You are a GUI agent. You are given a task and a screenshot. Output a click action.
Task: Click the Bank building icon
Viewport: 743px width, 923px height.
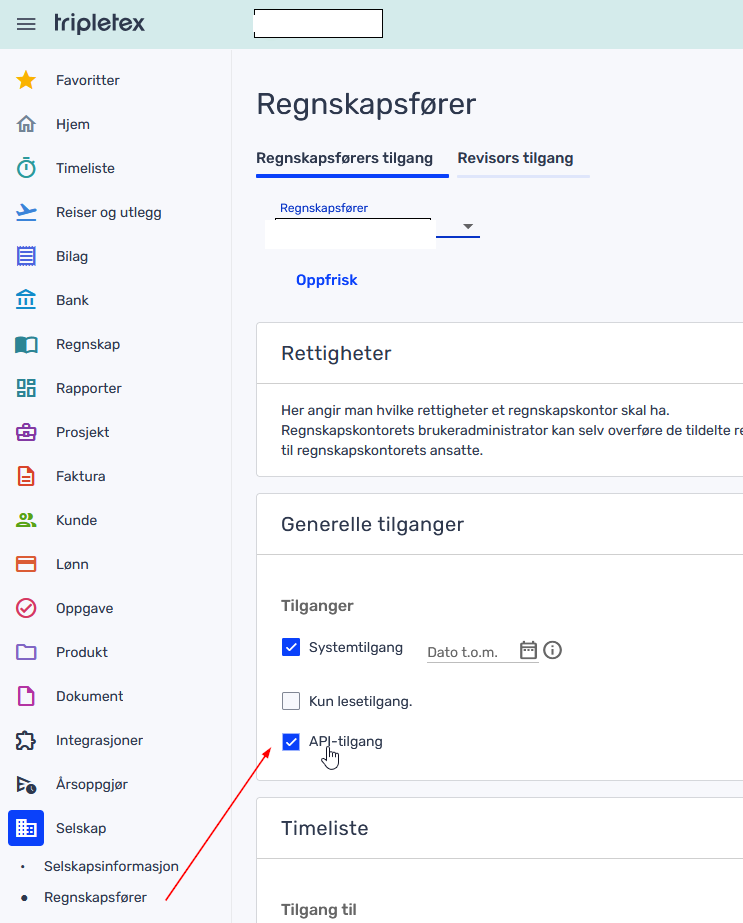click(26, 300)
